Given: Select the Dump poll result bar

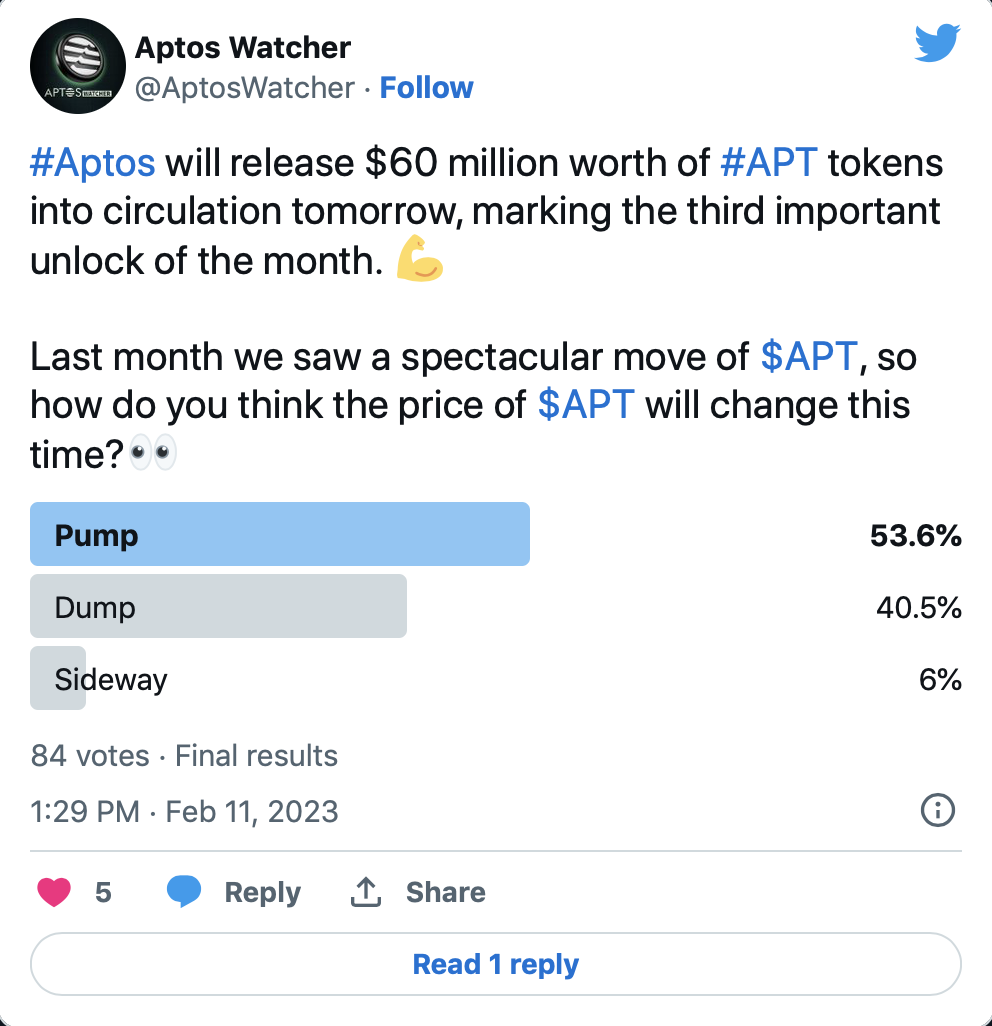Looking at the screenshot, I should pos(219,606).
